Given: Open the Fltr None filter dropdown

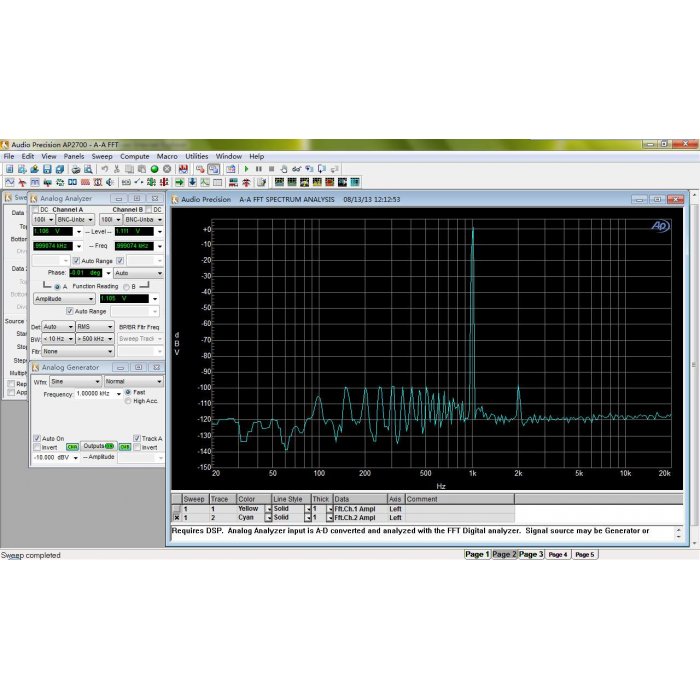Looking at the screenshot, I should point(78,352).
